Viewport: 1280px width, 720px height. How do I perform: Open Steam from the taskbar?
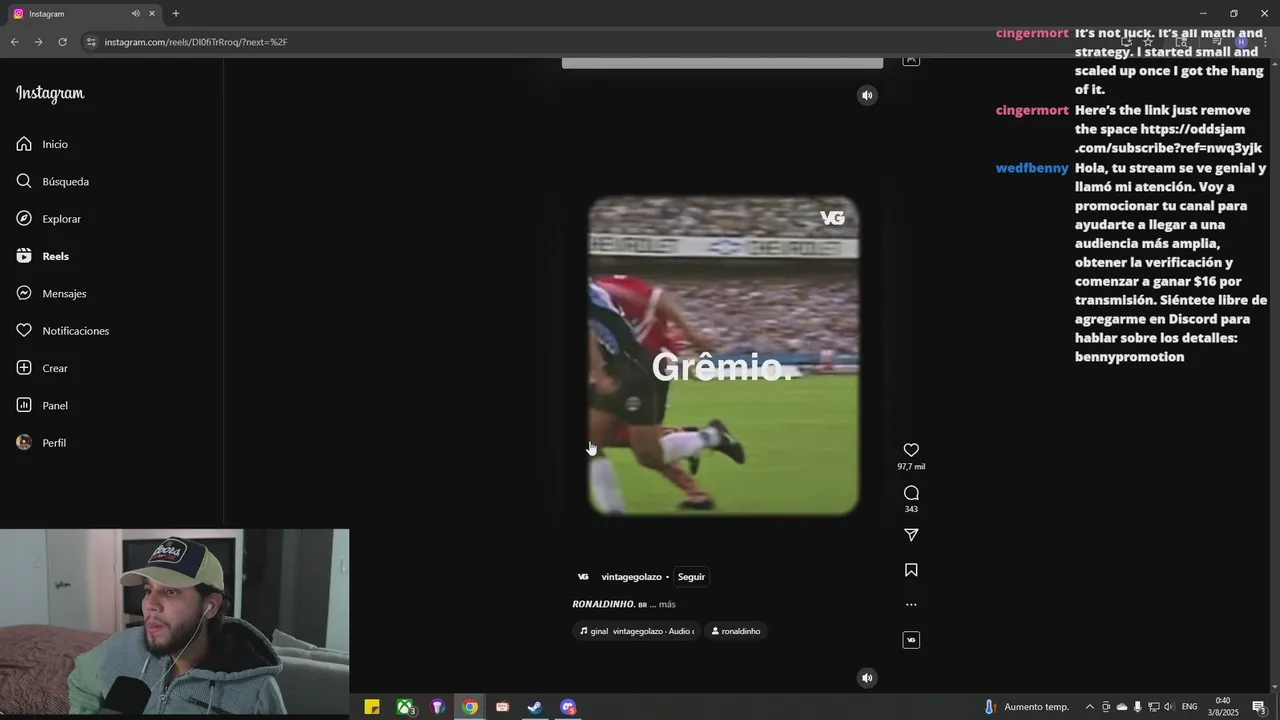535,707
